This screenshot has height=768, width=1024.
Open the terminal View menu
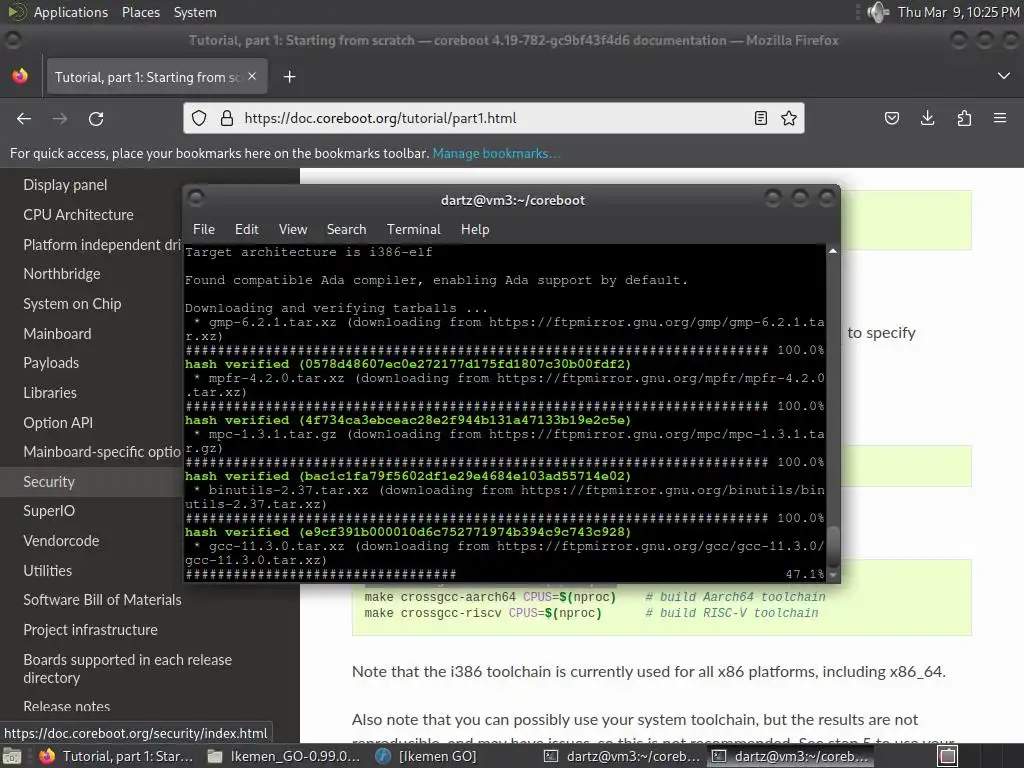click(293, 229)
